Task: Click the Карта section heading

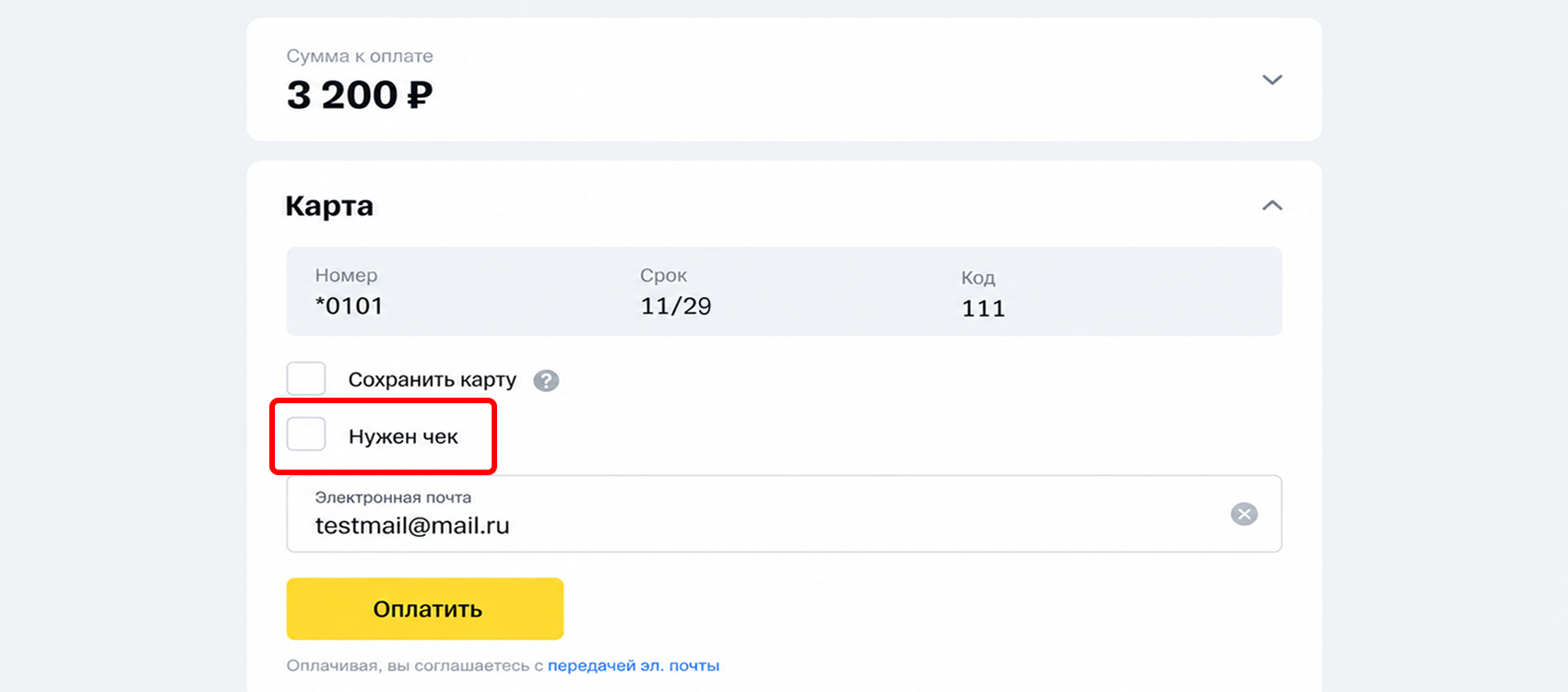Action: (x=329, y=206)
